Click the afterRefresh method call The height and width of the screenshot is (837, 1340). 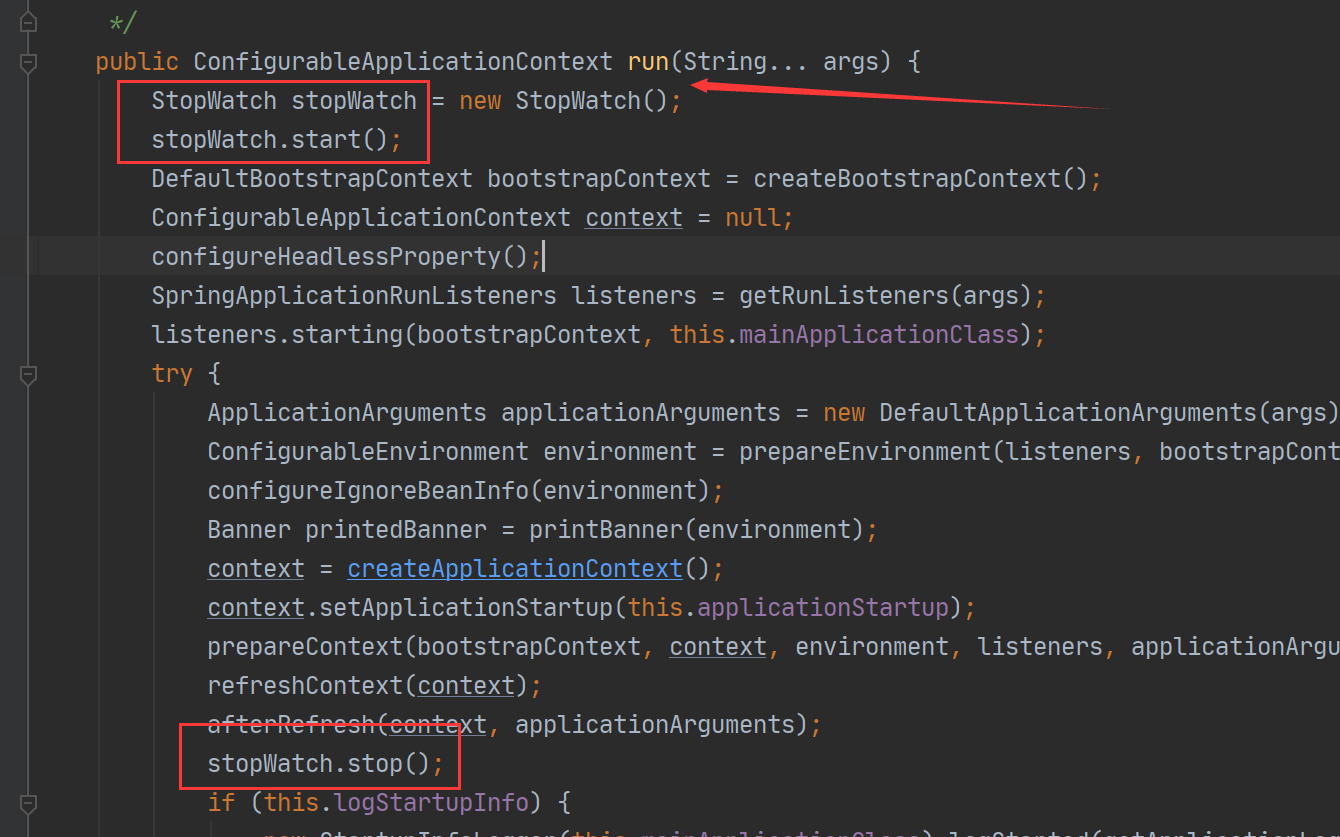click(x=290, y=725)
